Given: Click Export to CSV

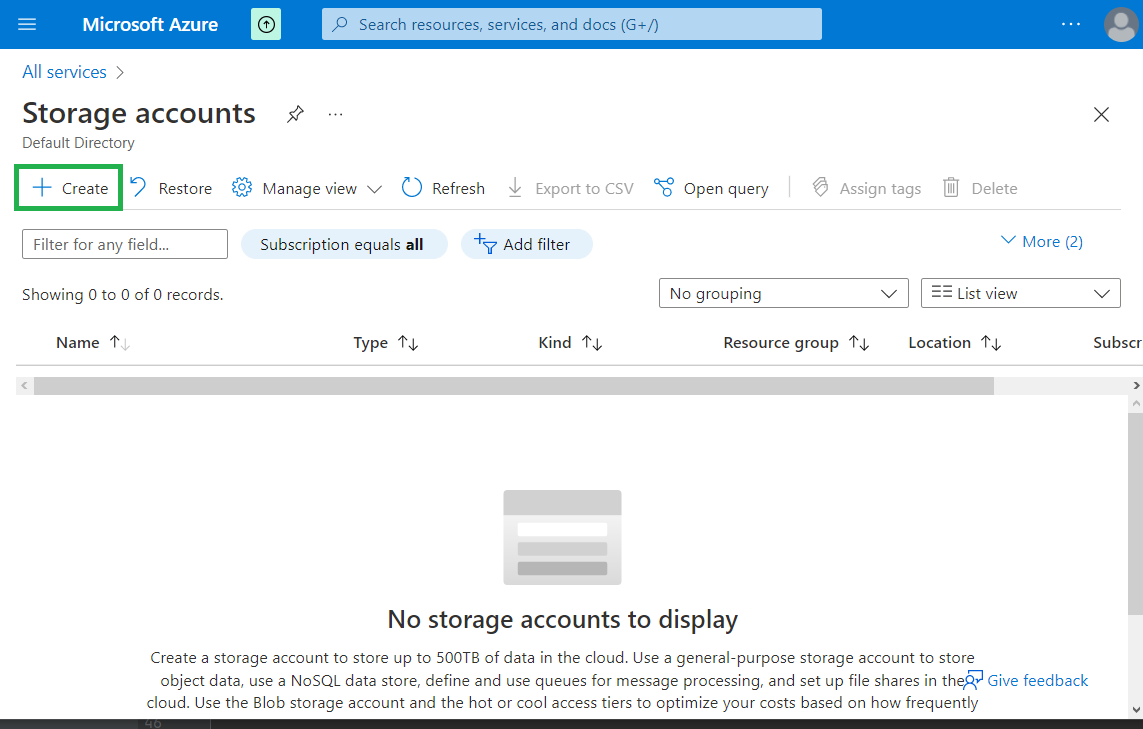Looking at the screenshot, I should coord(571,188).
